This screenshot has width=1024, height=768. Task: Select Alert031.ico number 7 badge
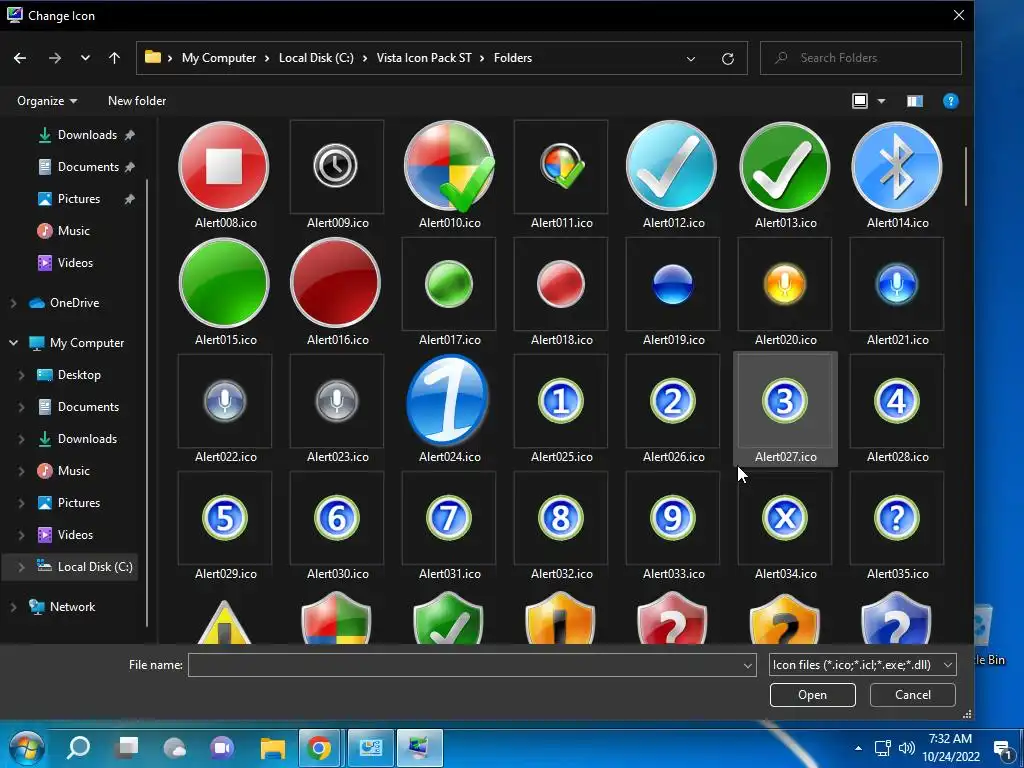449,517
